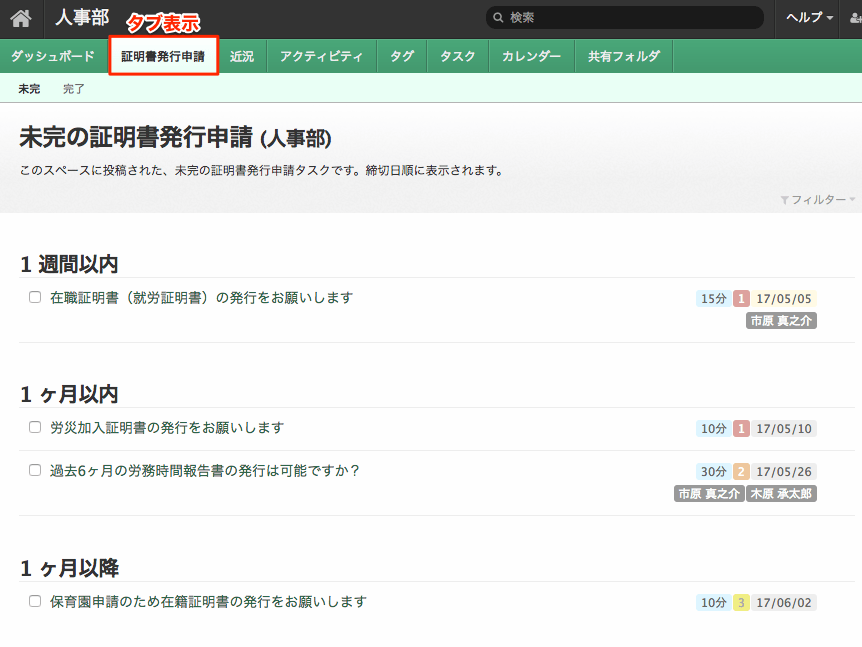The width and height of the screenshot is (862, 647).
Task: Click the red priority 1 badge beside 17/05/10
Action: 741,428
